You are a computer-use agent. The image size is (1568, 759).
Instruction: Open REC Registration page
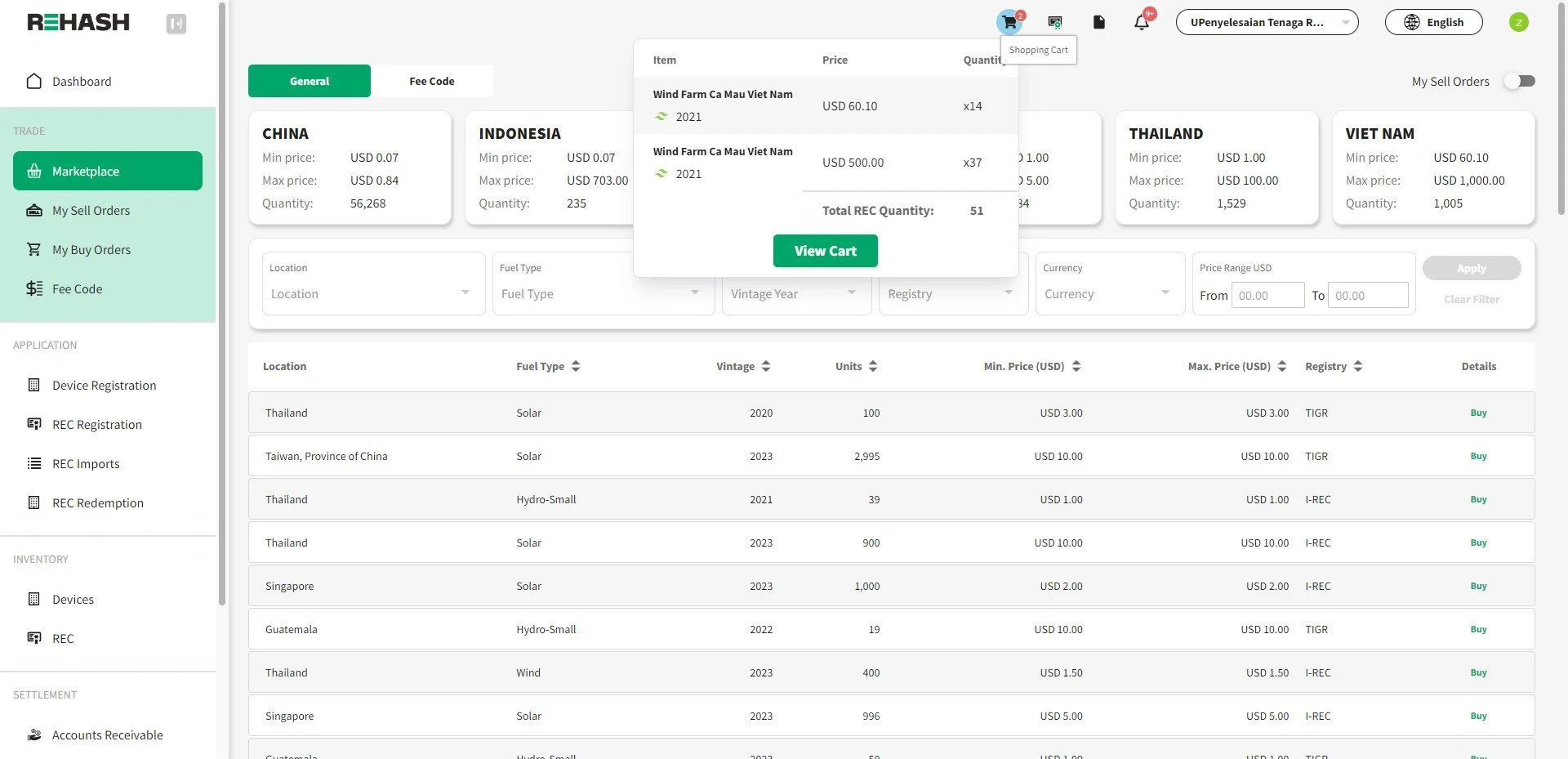tap(108, 424)
